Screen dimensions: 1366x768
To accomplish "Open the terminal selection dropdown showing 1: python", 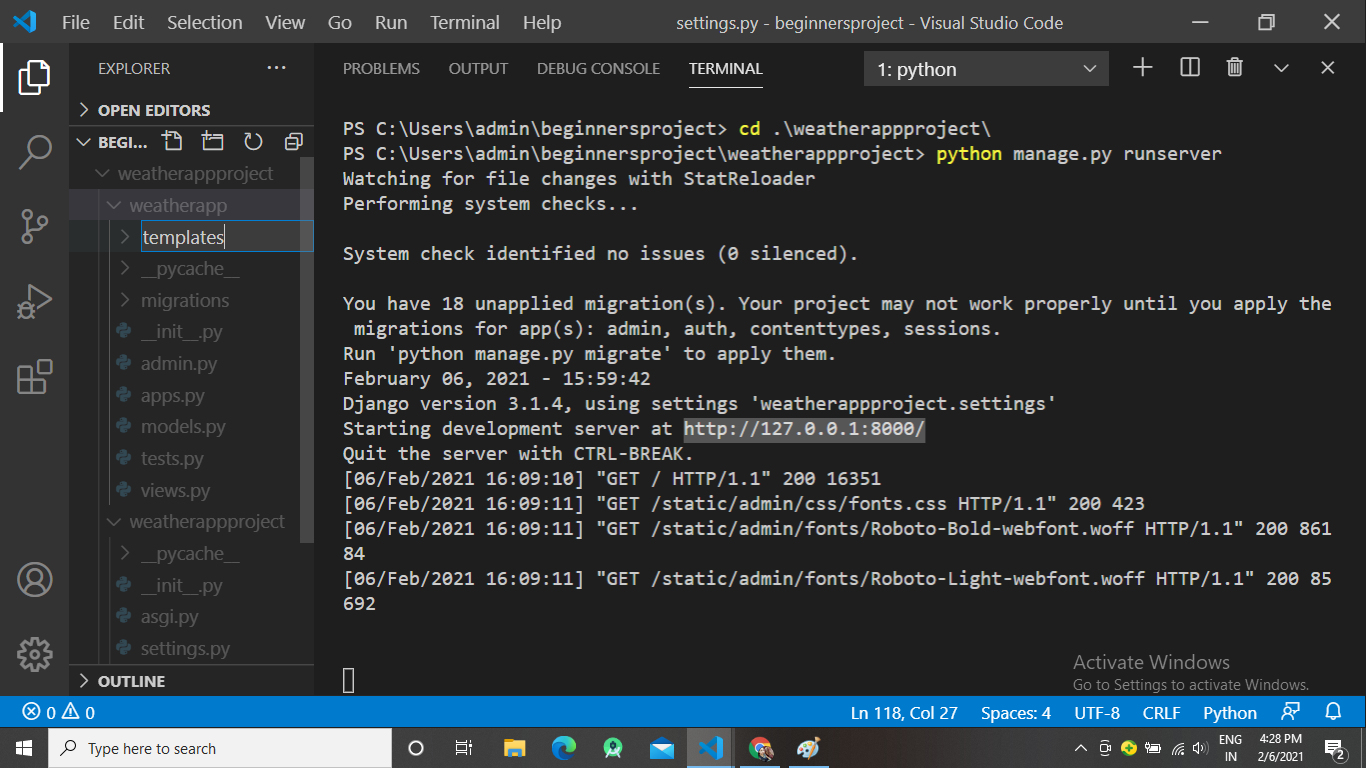I will (x=986, y=68).
